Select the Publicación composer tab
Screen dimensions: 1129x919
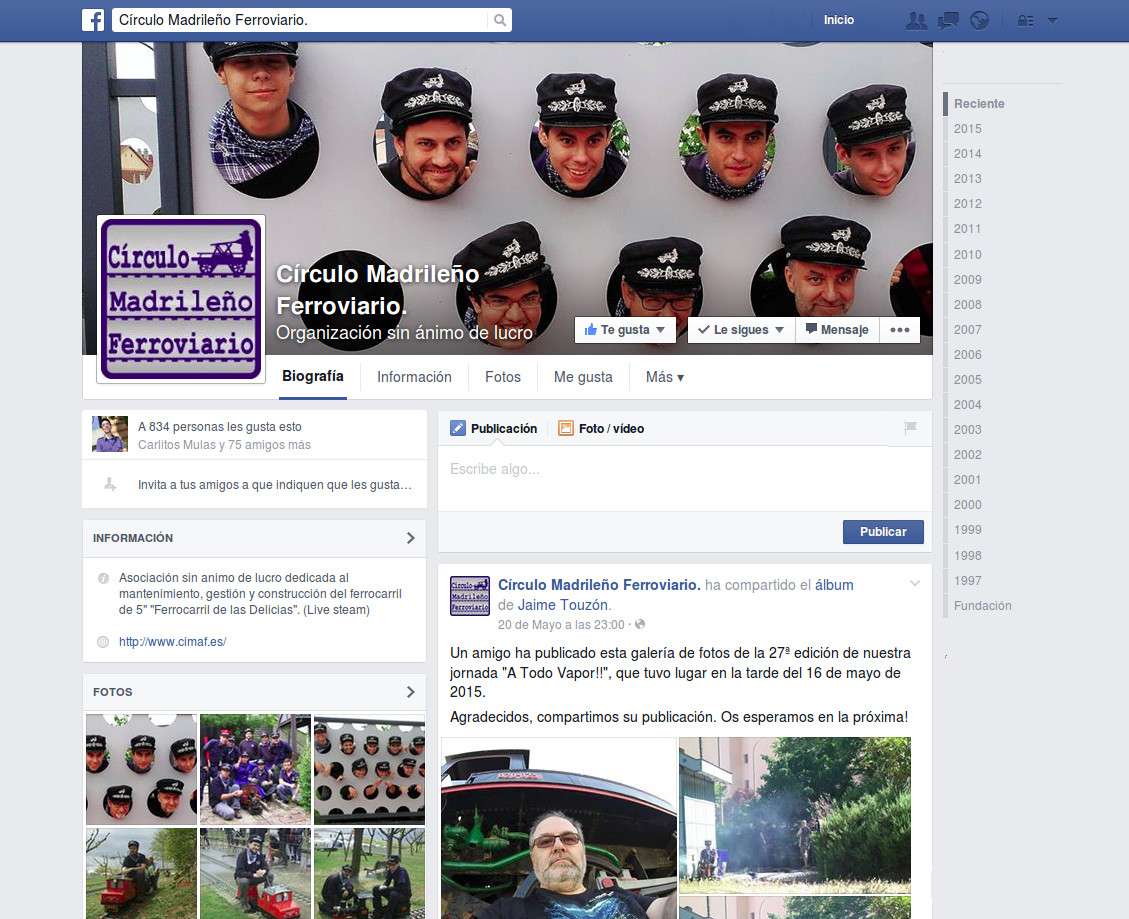tap(494, 429)
